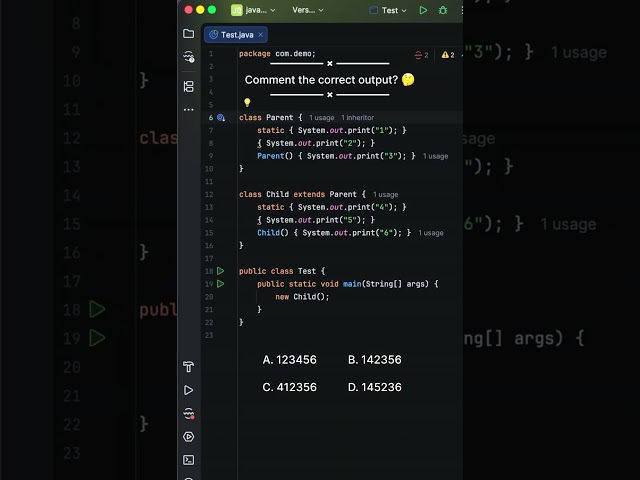Click the errors indicator in editor corner

tap(421, 55)
